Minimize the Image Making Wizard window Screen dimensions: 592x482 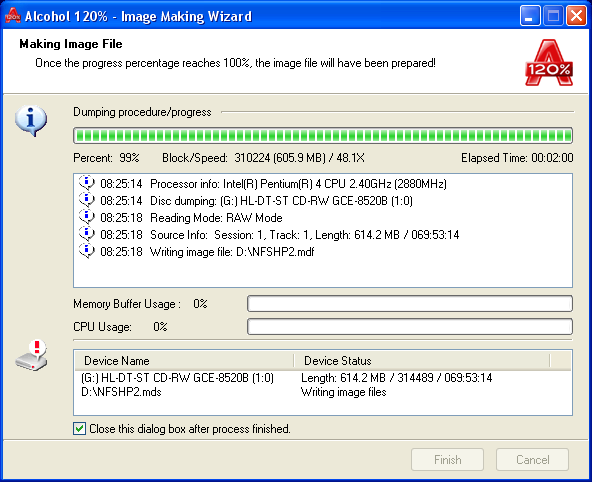pyautogui.click(x=530, y=16)
